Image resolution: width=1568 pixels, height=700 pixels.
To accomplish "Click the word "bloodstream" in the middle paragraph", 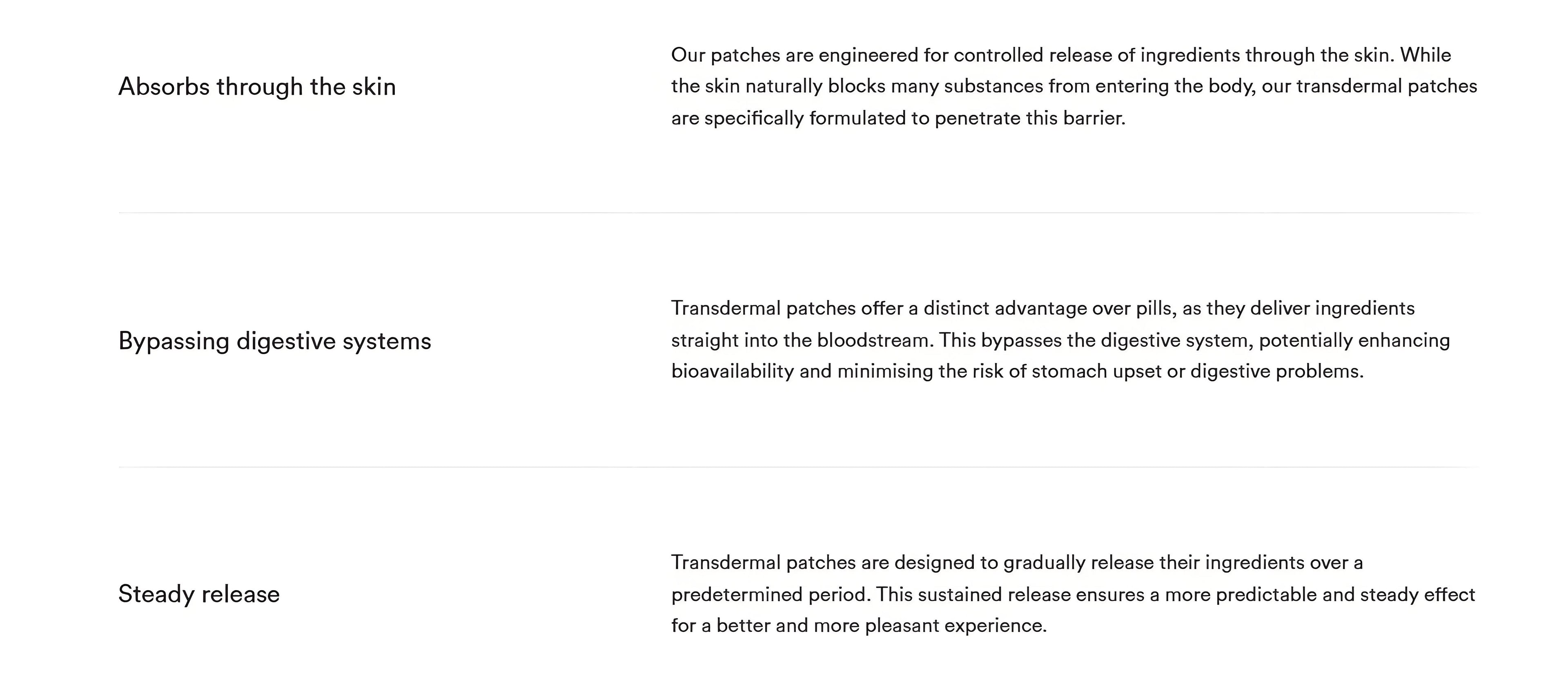I will click(872, 340).
